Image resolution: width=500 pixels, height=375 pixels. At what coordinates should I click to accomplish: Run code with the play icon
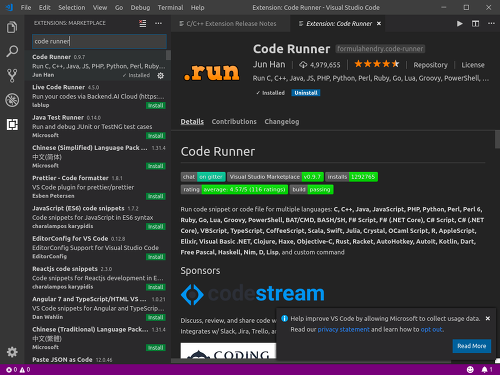point(460,23)
